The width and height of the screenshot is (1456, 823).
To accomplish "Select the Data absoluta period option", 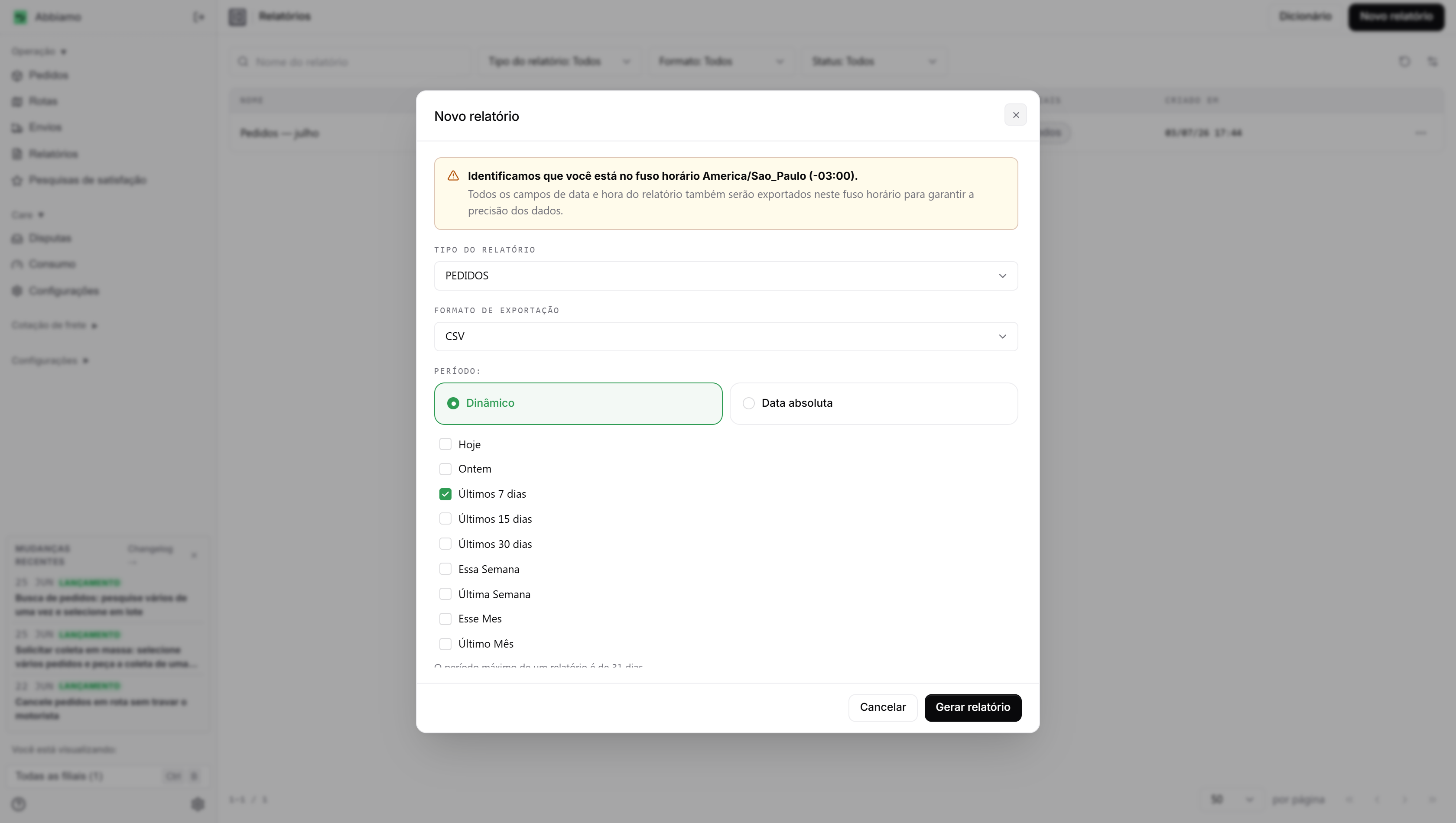I will [x=874, y=404].
